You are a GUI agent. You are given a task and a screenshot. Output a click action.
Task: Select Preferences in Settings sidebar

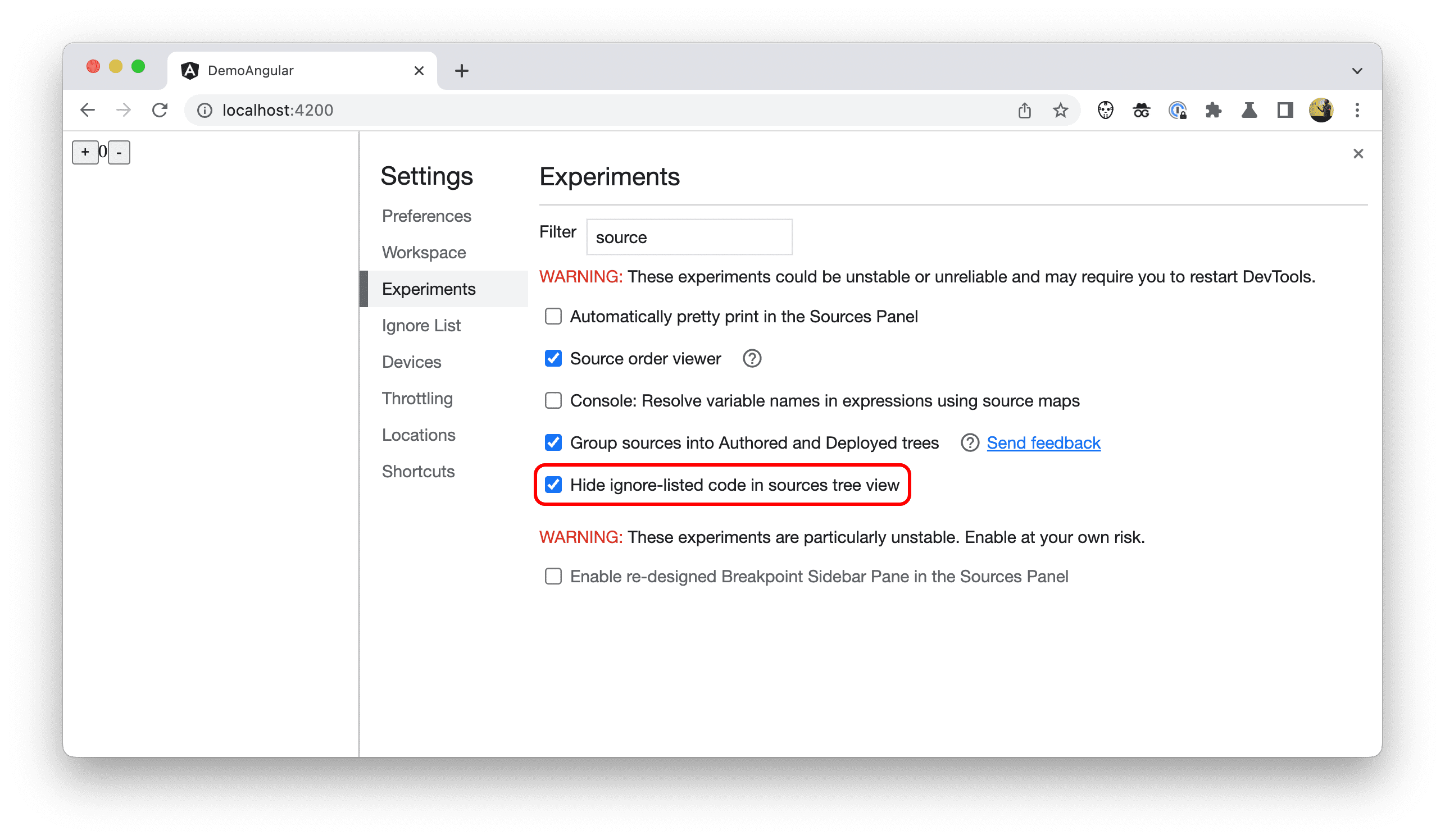click(x=428, y=215)
